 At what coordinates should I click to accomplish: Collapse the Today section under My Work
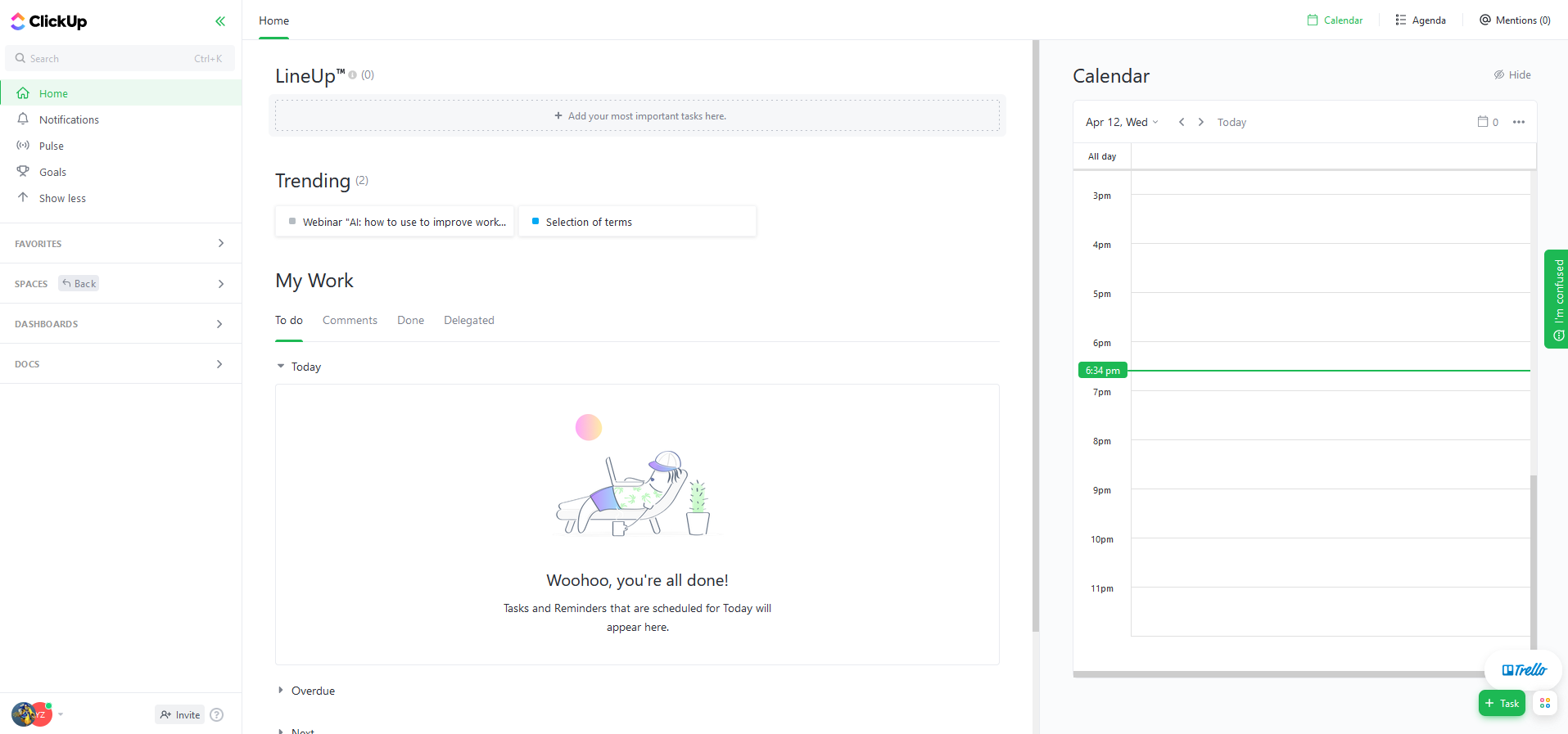282,366
